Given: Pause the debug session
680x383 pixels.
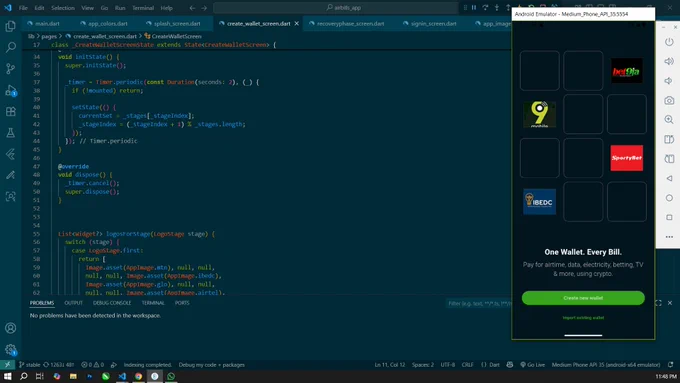Looking at the screenshot, I should point(474,7).
